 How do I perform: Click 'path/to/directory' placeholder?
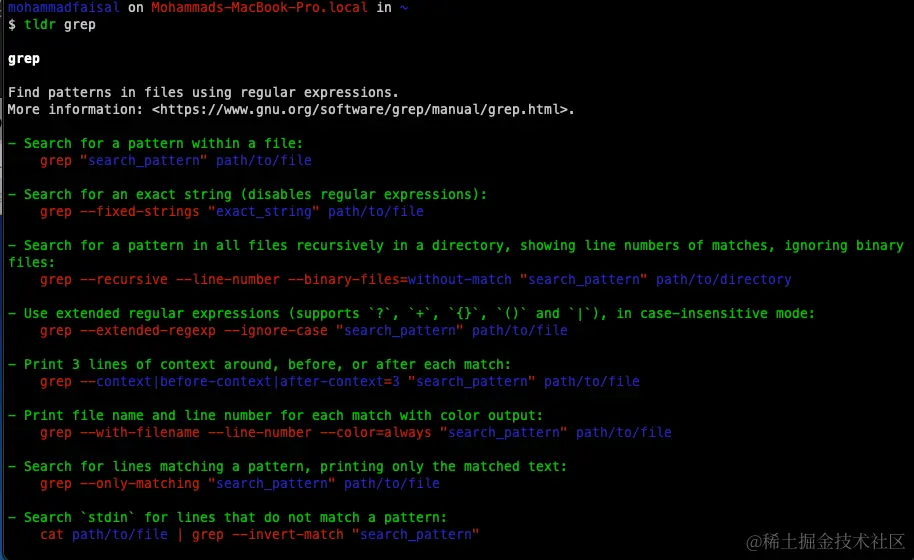tap(723, 280)
